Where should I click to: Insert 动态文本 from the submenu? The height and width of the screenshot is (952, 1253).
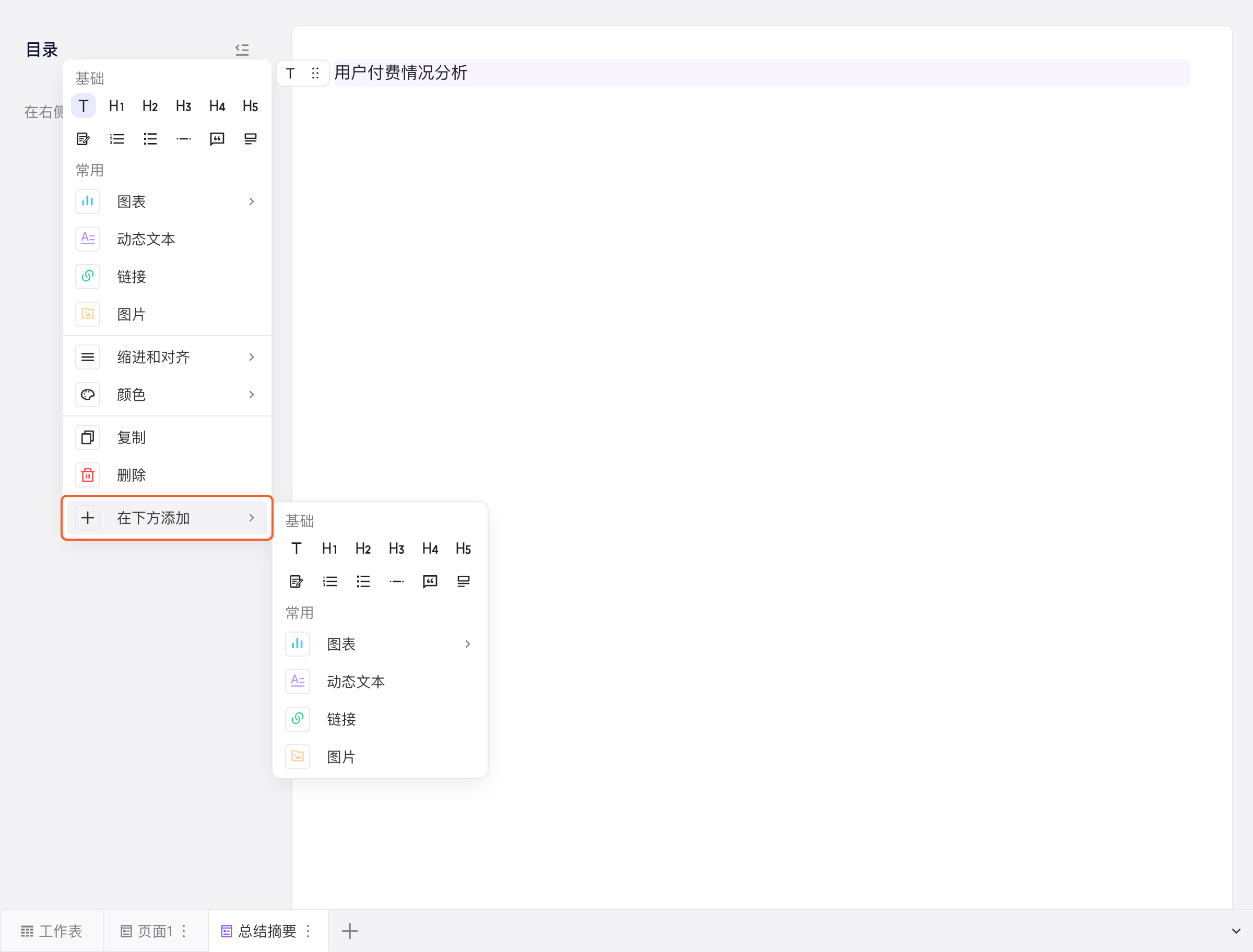coord(380,682)
